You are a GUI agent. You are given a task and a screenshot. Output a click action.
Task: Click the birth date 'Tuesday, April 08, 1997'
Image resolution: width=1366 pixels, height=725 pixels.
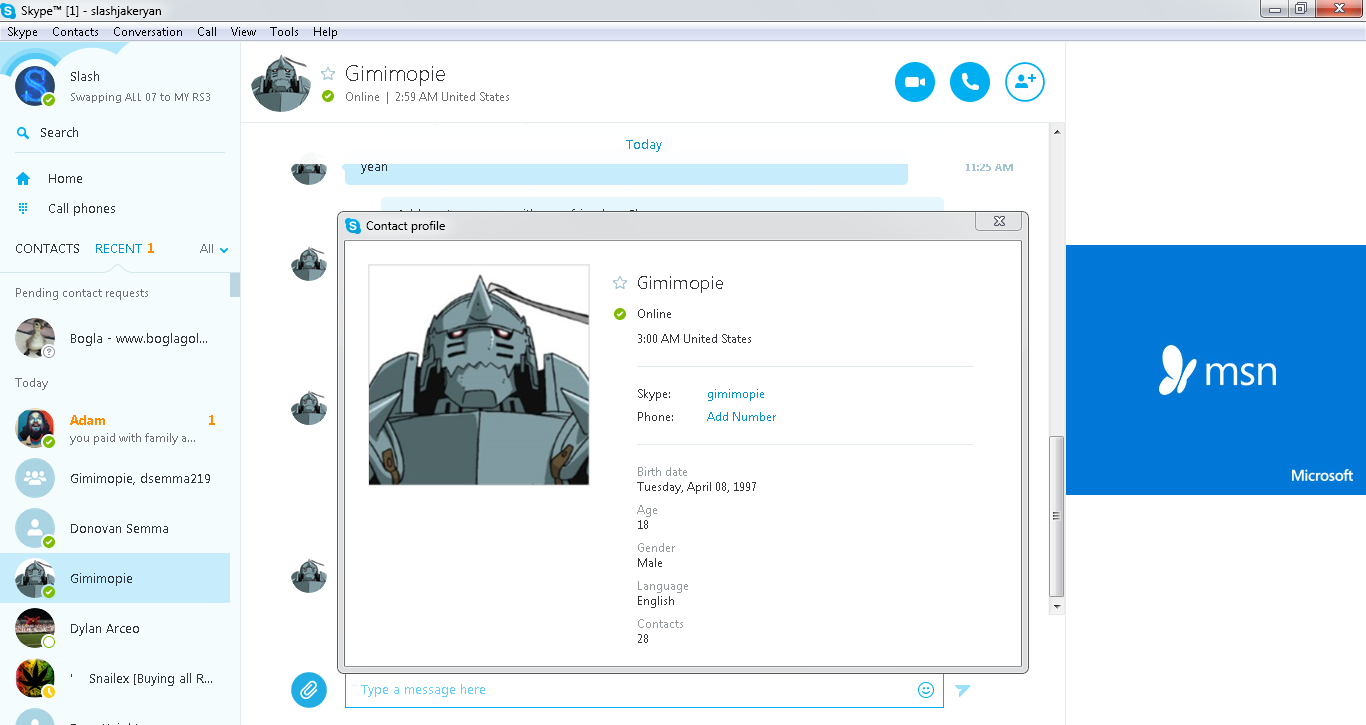point(697,487)
